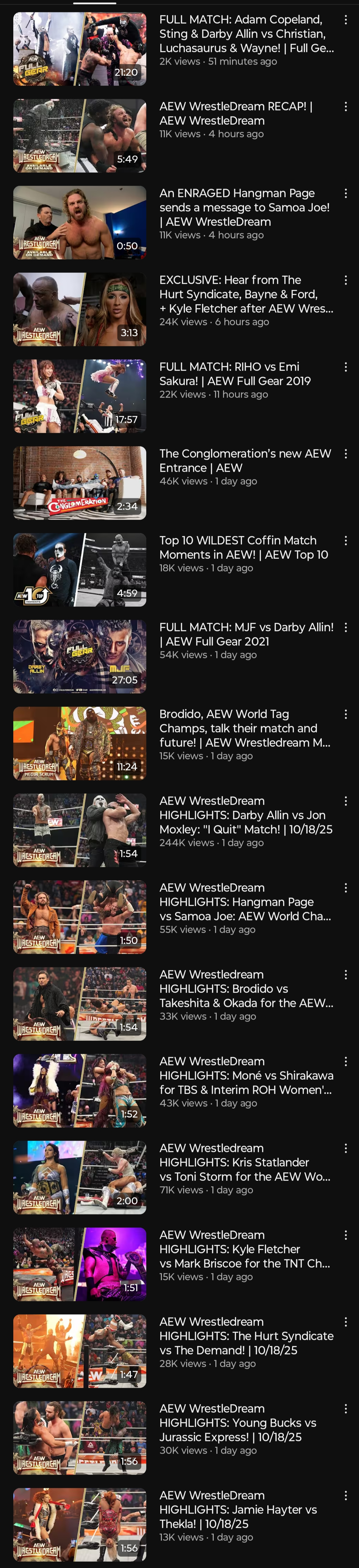This screenshot has width=359, height=1568.
Task: Open Moné vs Shirakawa highlights title
Action: click(246, 1075)
